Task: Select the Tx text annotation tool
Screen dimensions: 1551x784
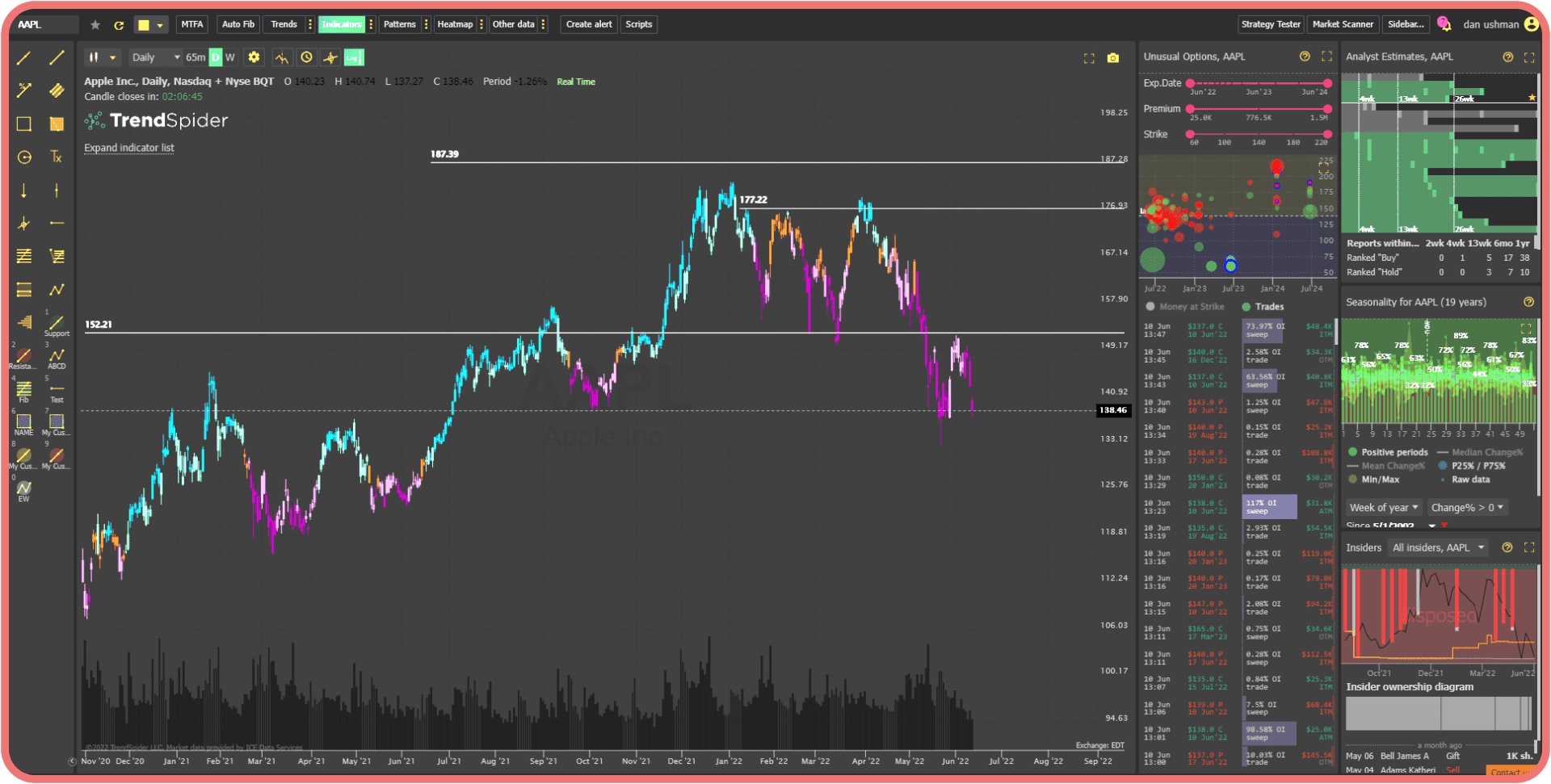Action: pos(57,157)
